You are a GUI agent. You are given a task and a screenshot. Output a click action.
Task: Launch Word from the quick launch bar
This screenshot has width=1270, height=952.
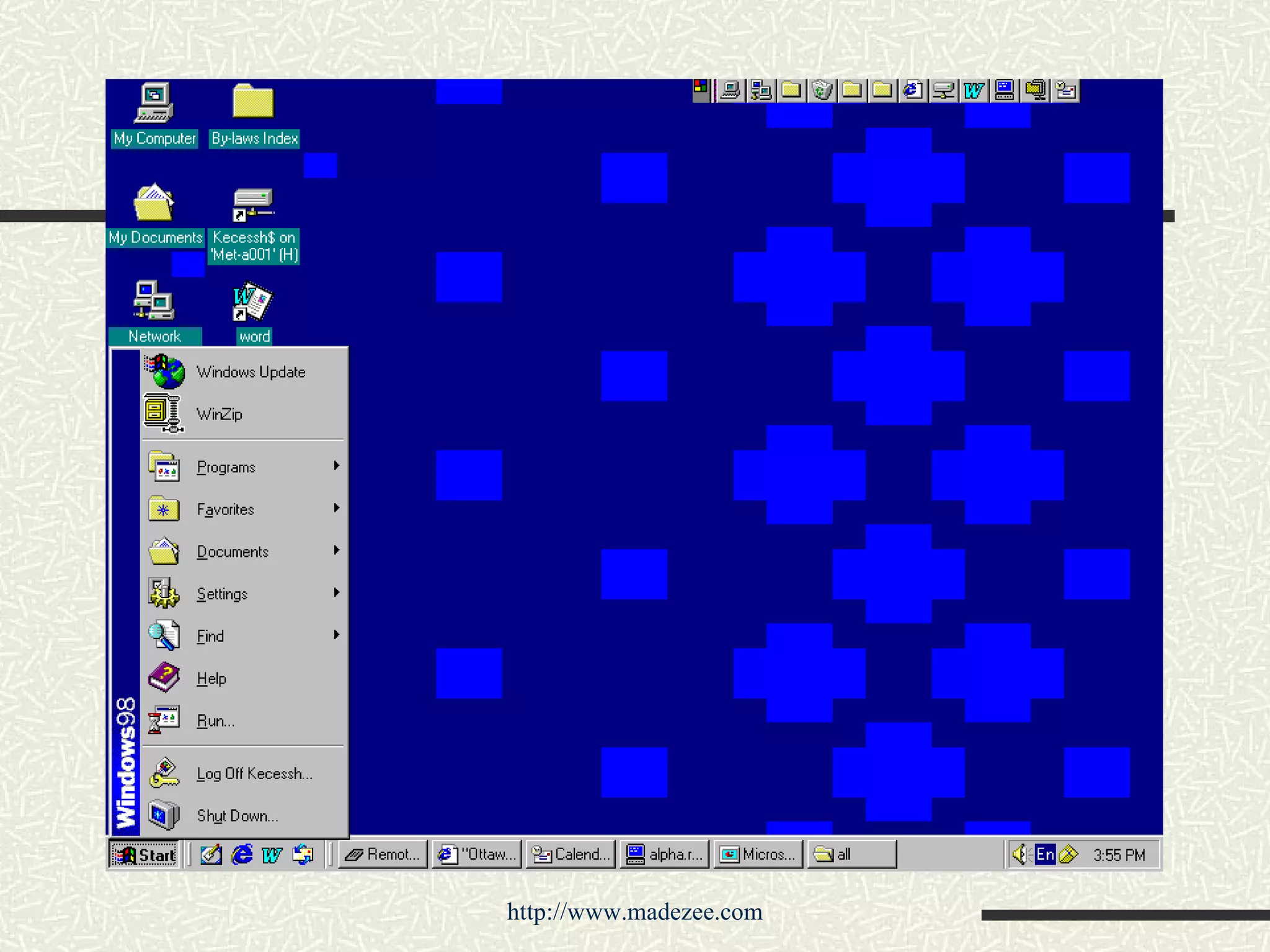pyautogui.click(x=272, y=855)
